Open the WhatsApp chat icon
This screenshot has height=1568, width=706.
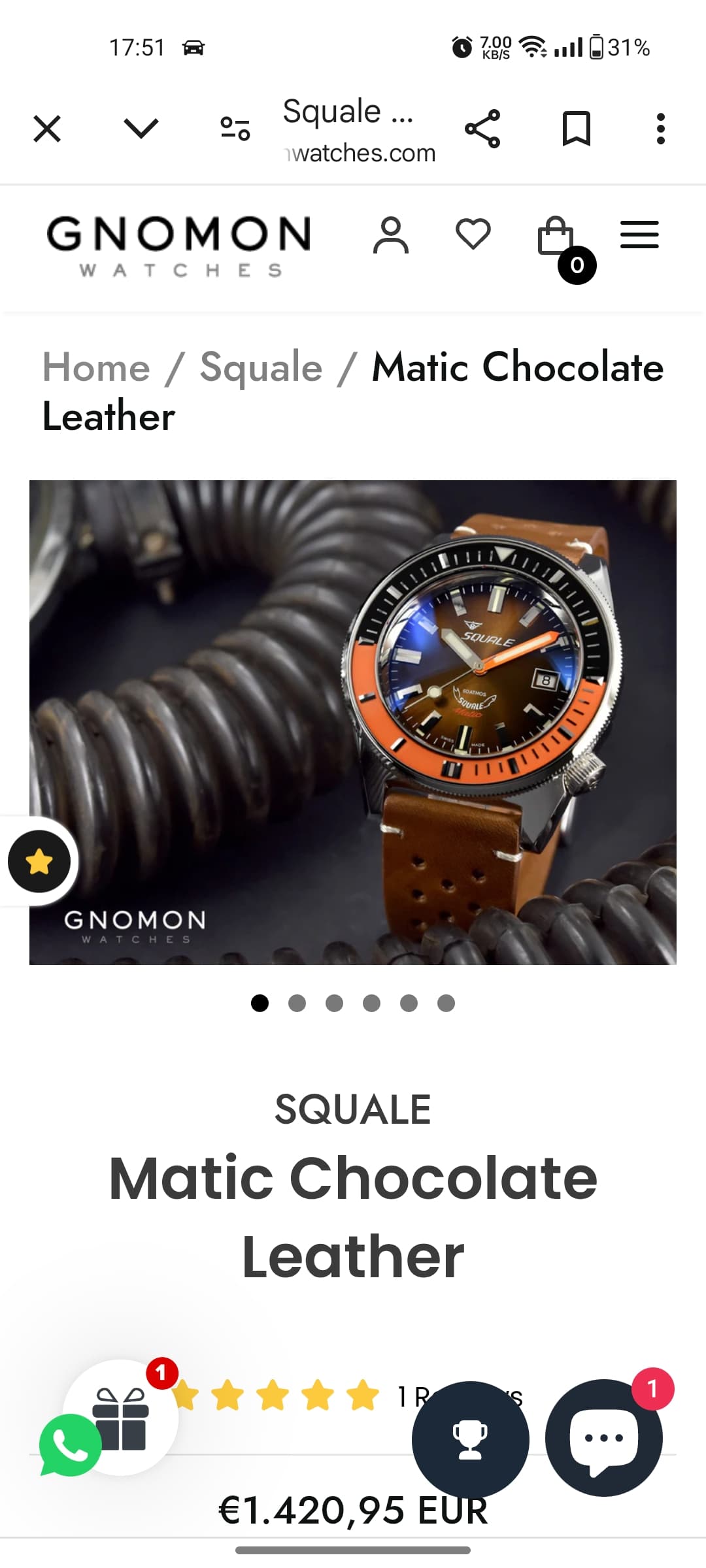70,1445
